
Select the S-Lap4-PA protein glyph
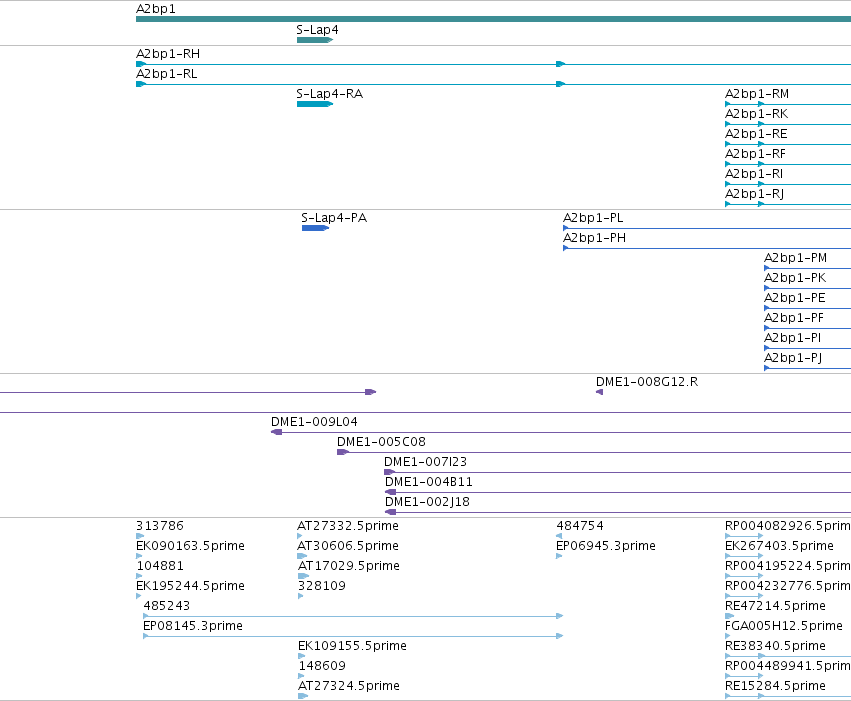pyautogui.click(x=315, y=228)
